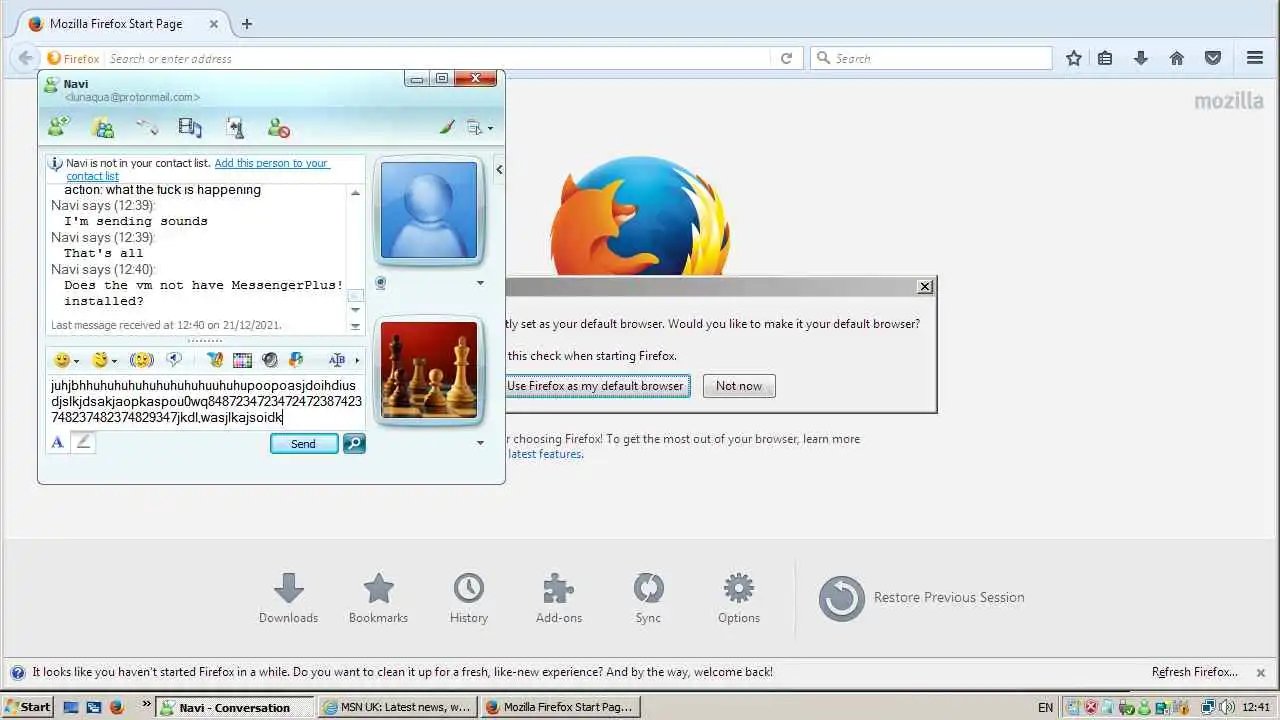Screen dimensions: 1280x720
Task: Collapse the display pictures side panel arrow
Action: [x=499, y=170]
